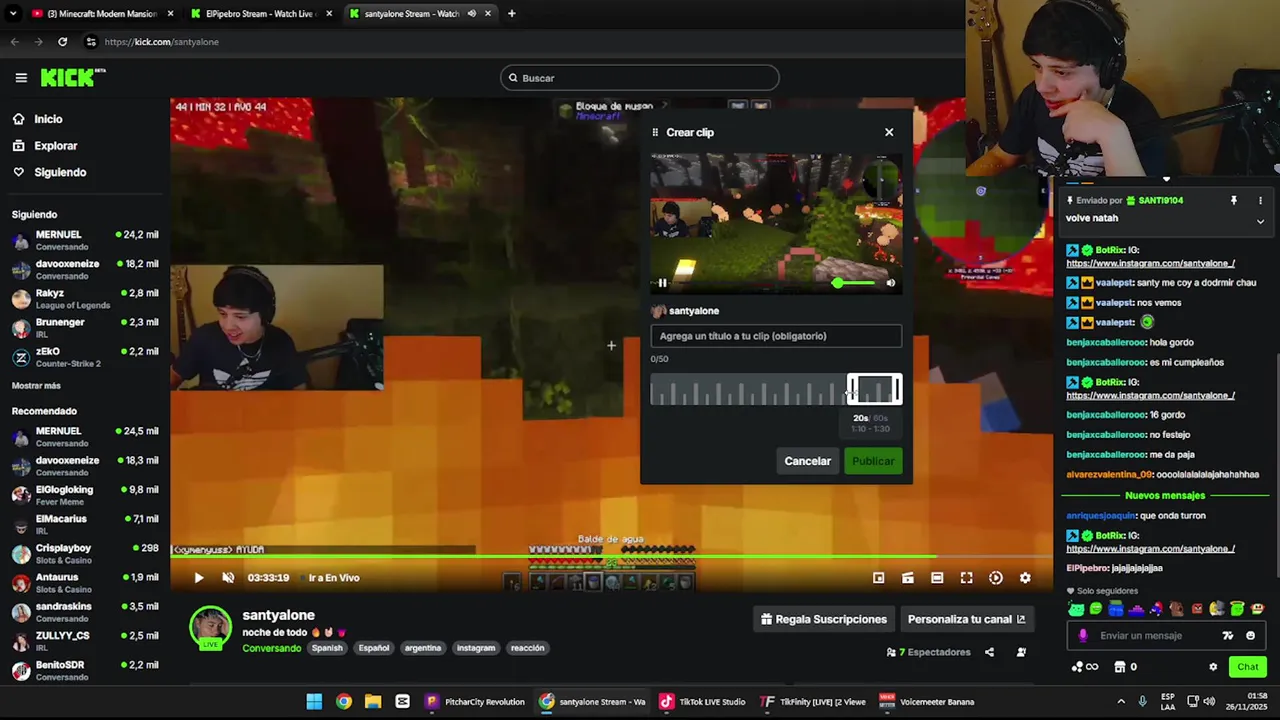Collapse the pinned message chevron
Image resolution: width=1280 pixels, height=720 pixels.
[x=1260, y=221]
